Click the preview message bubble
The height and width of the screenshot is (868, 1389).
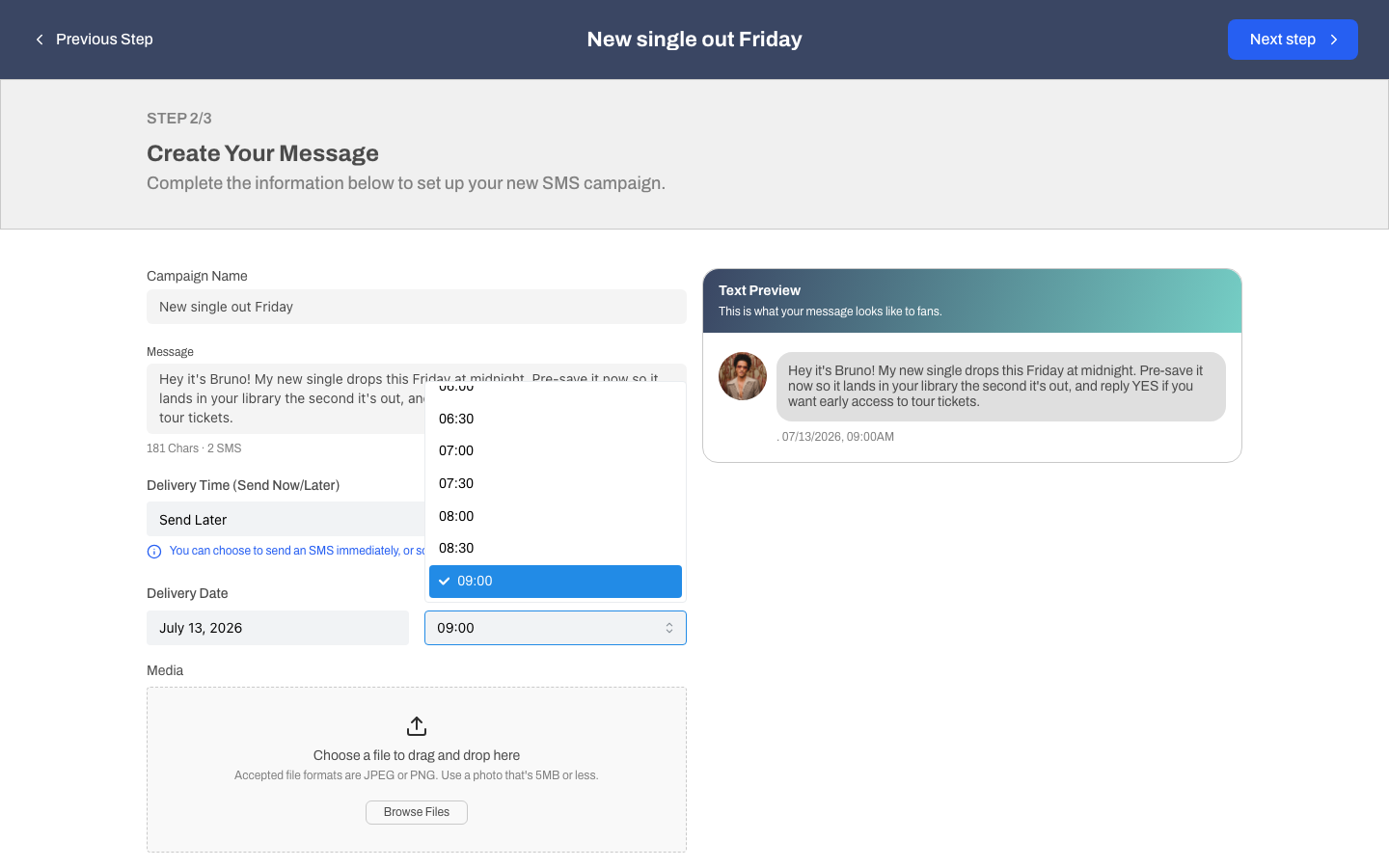[x=1001, y=387]
